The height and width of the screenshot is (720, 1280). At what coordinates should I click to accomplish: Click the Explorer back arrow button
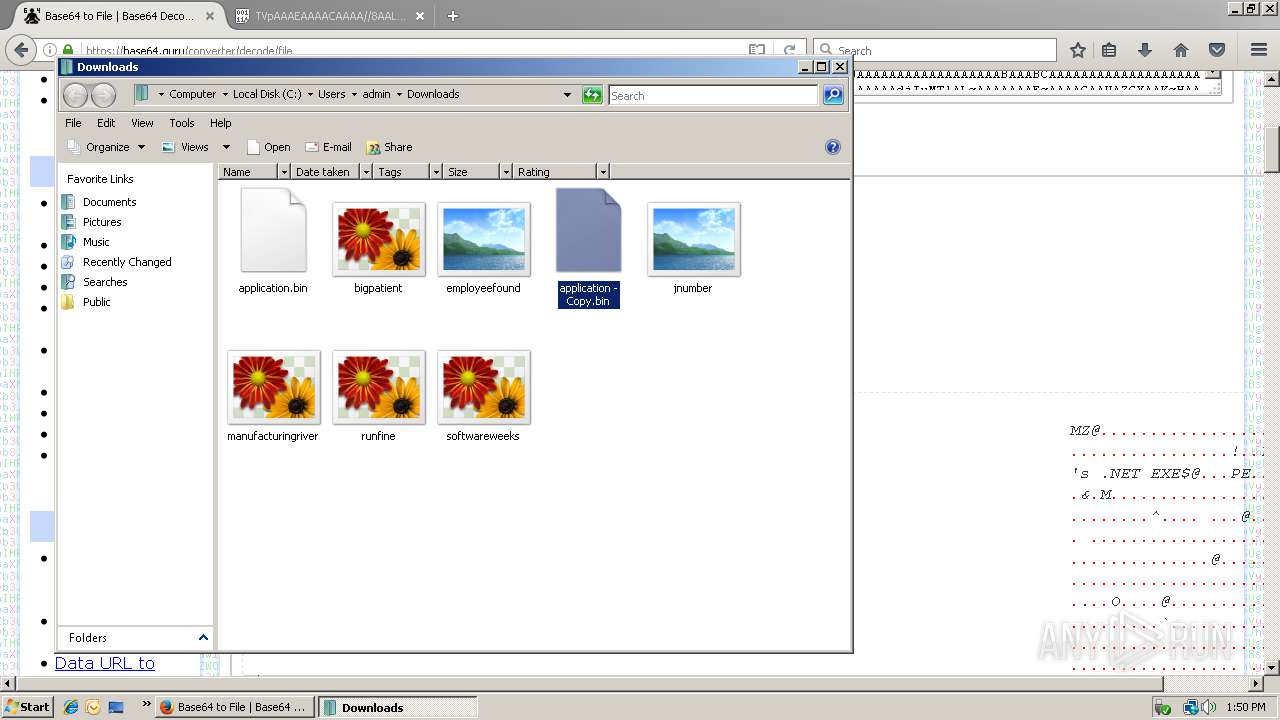(x=75, y=95)
